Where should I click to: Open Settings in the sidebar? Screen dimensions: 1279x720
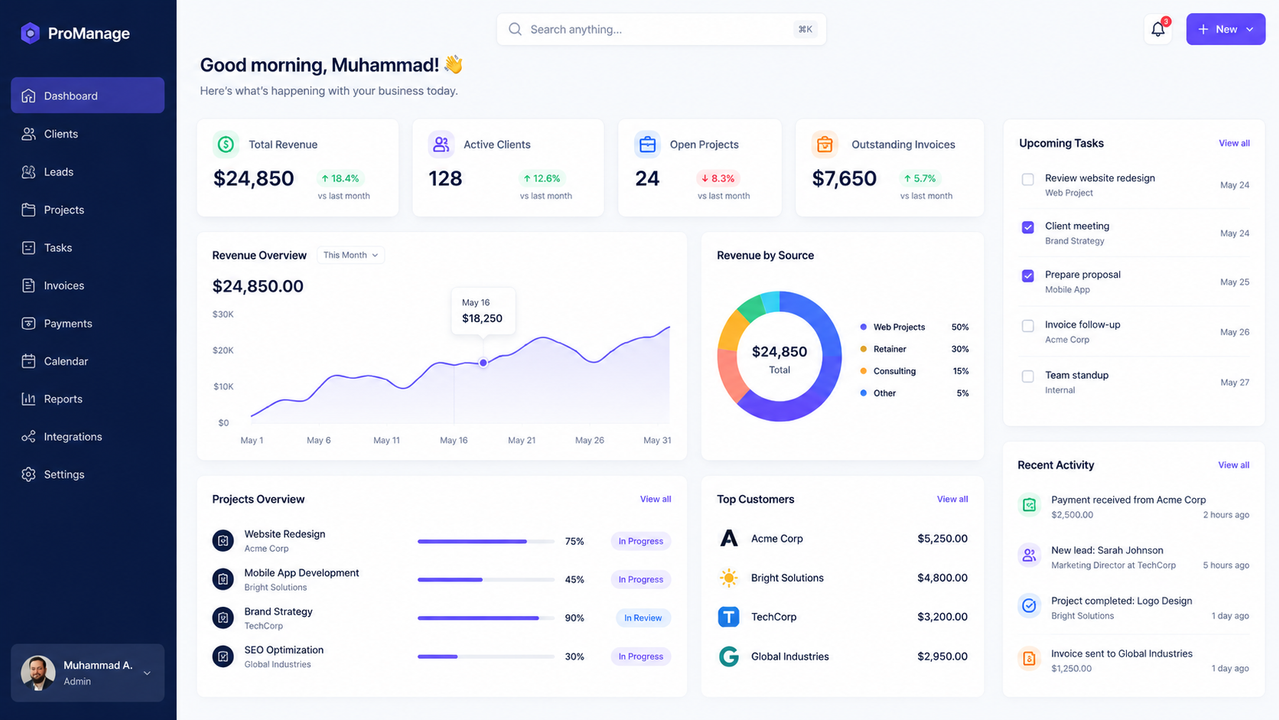click(88, 475)
